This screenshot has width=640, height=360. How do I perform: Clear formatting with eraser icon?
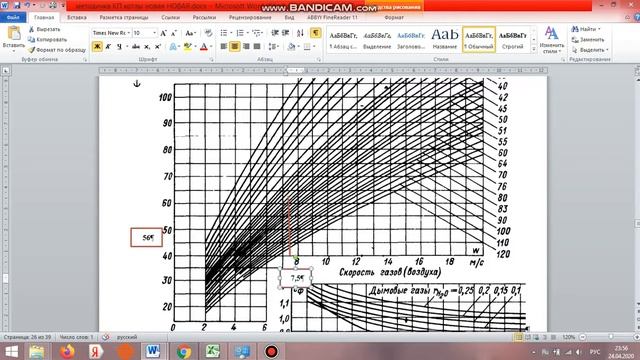[209, 33]
